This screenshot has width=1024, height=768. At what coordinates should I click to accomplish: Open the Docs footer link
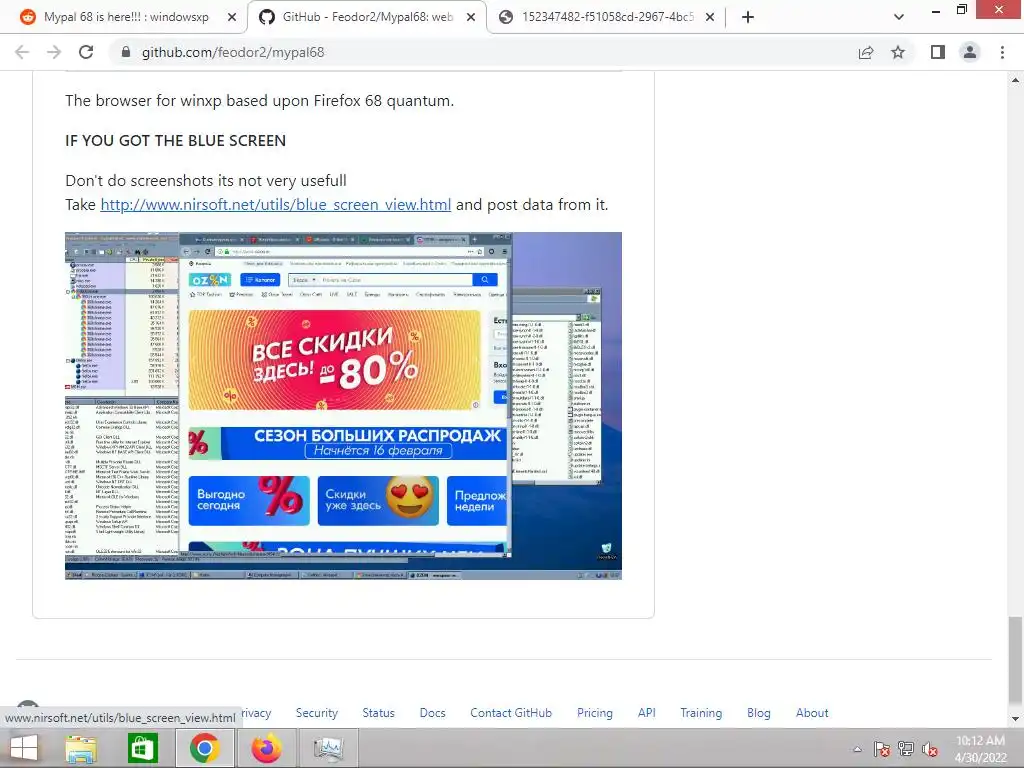click(432, 713)
